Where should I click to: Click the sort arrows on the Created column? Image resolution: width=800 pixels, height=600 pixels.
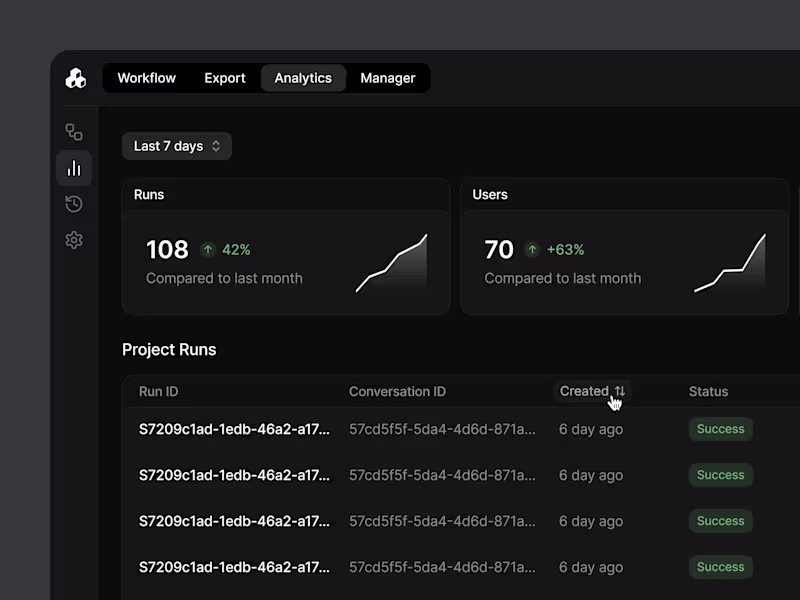(x=620, y=392)
